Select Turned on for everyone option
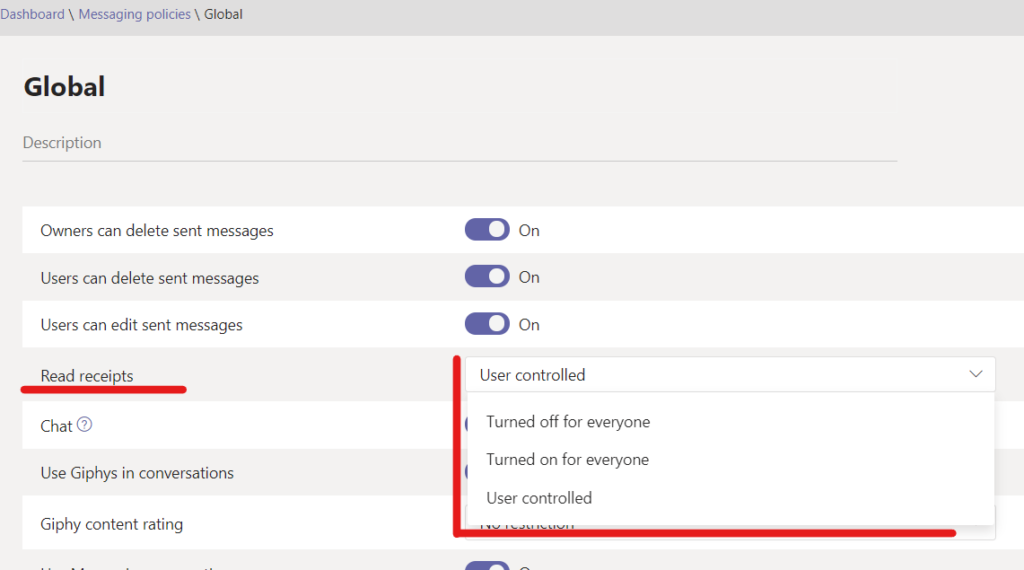1024x570 pixels. pos(568,460)
